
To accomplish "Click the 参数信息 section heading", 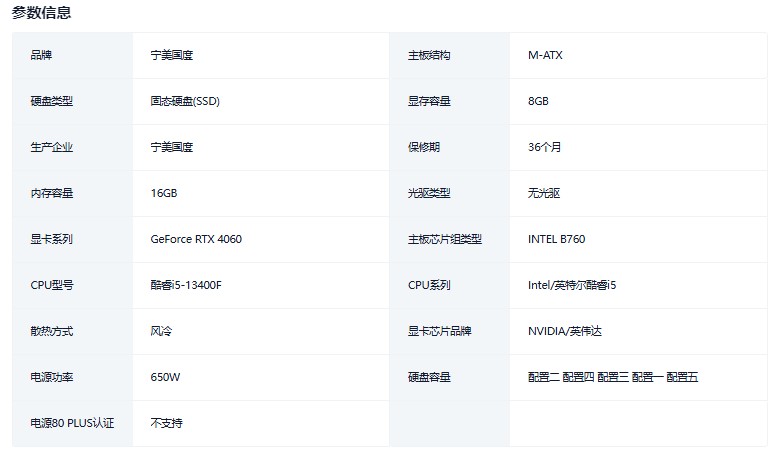I will point(41,13).
